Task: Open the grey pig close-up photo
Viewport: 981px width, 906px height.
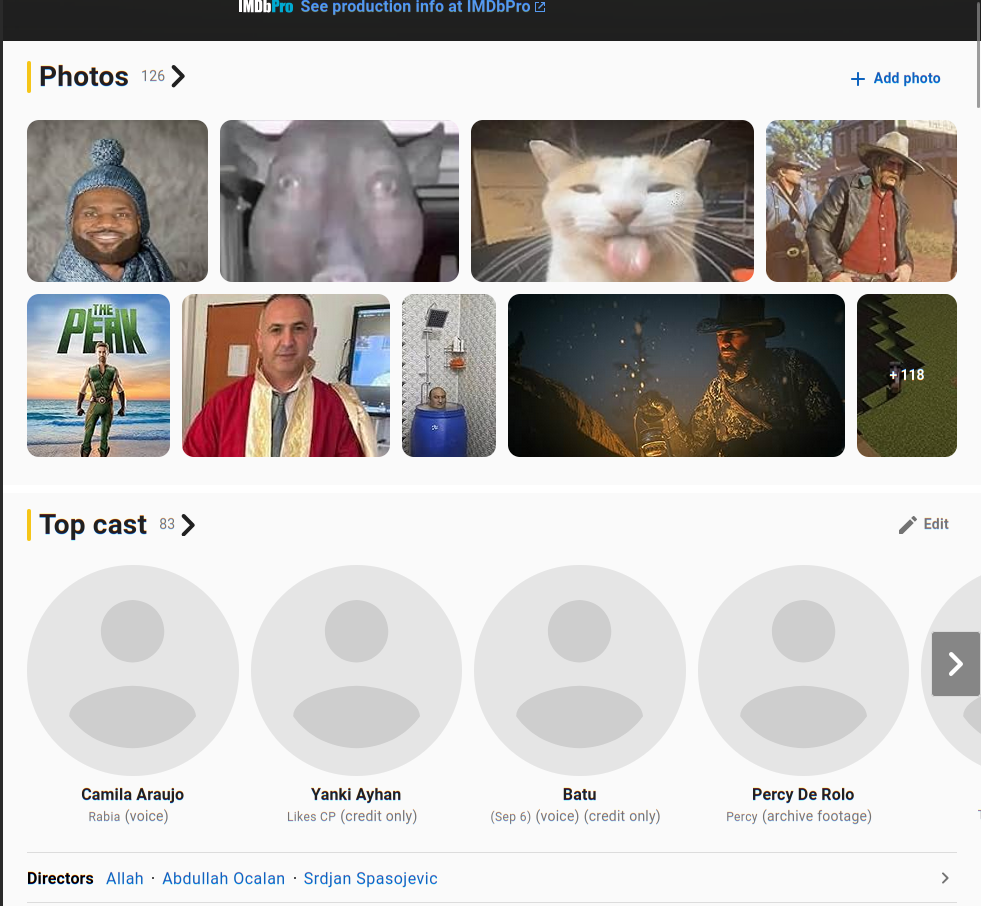Action: pyautogui.click(x=339, y=201)
